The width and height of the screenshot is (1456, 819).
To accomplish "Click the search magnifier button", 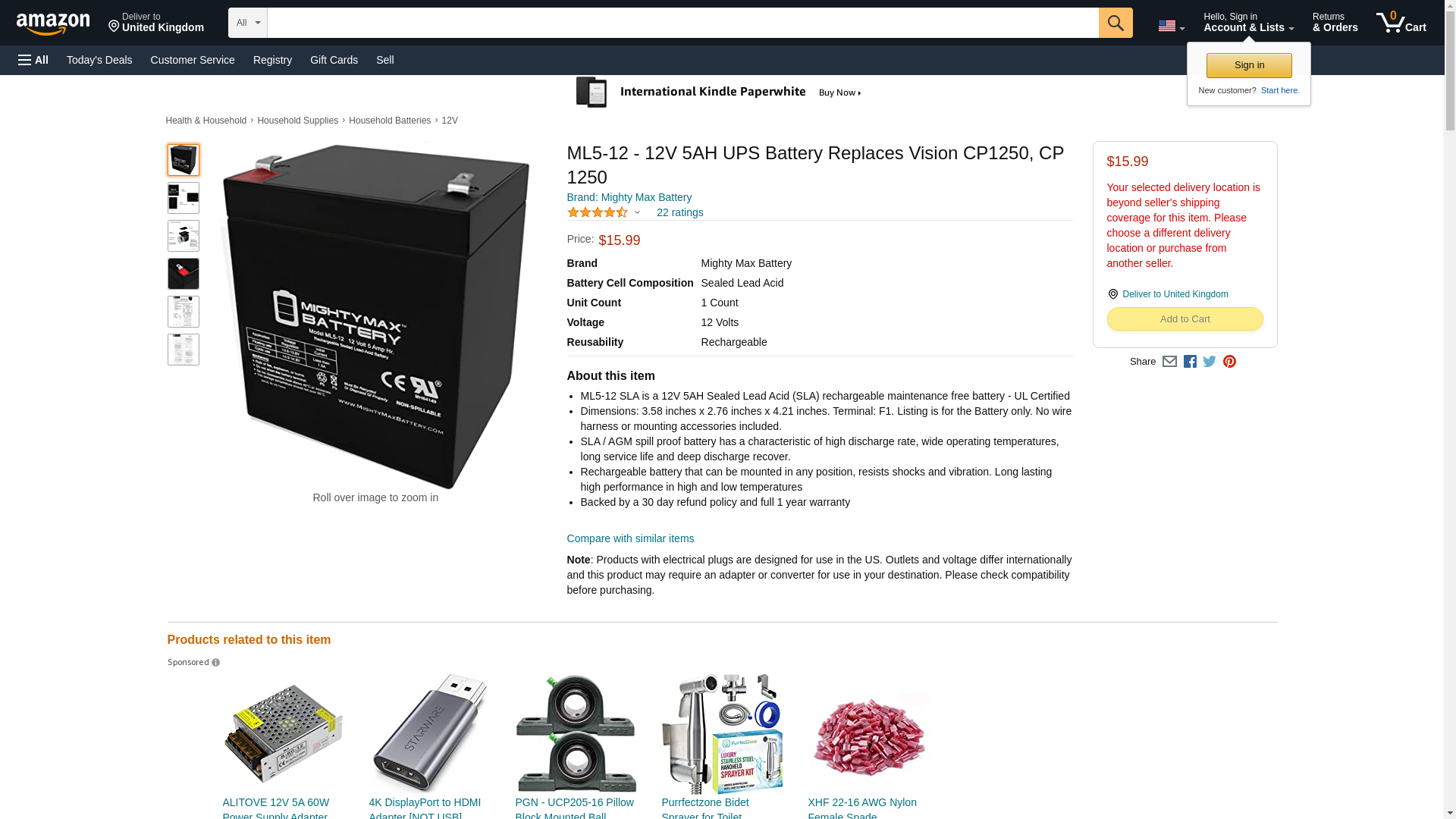I will [x=1115, y=23].
